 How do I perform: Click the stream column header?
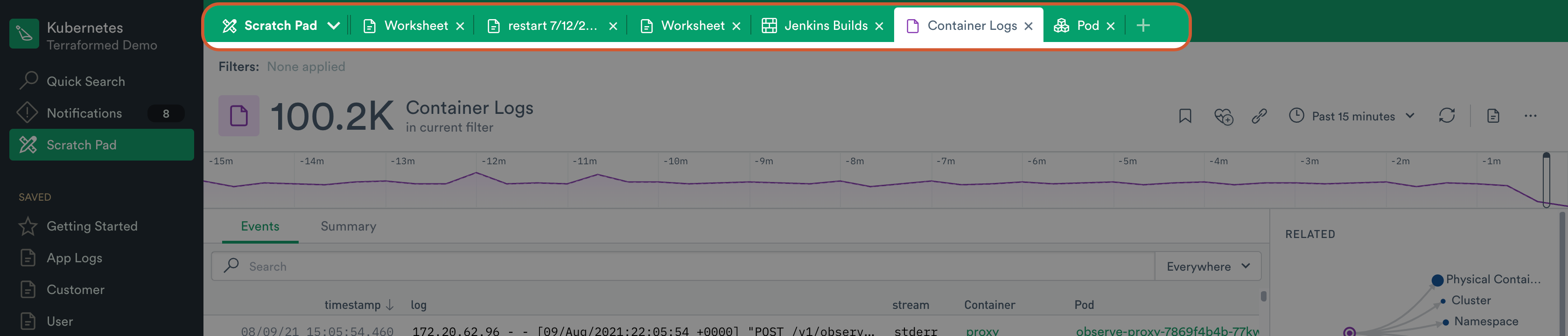tap(910, 305)
